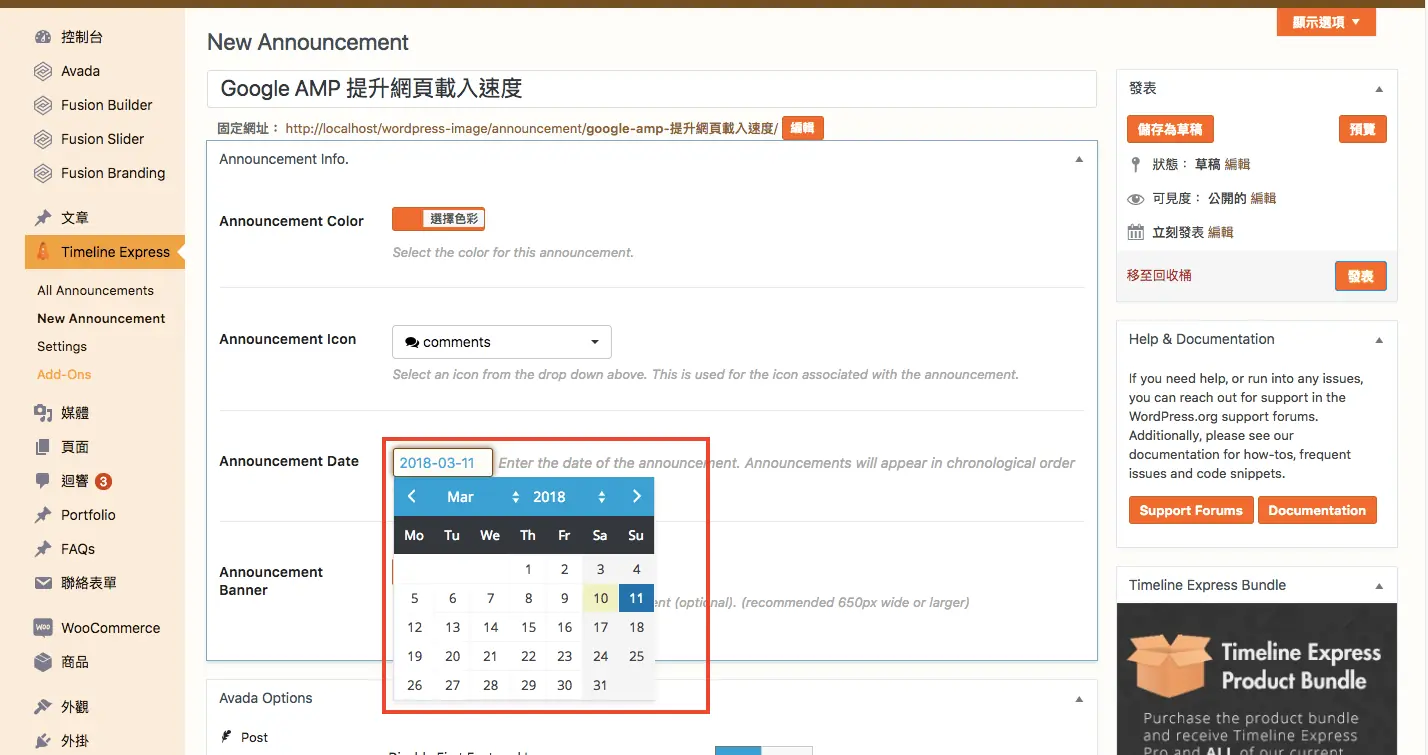The height and width of the screenshot is (755, 1428).
Task: Click the announcement date input field
Action: (443, 463)
